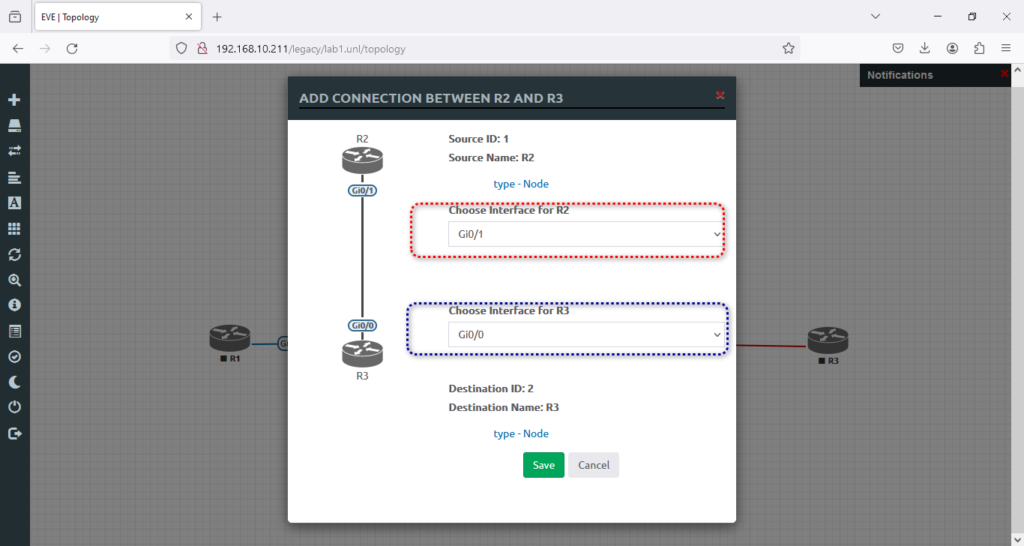Open the Zoom magnifier sidebar icon
Viewport: 1024px width, 546px height.
[x=14, y=280]
